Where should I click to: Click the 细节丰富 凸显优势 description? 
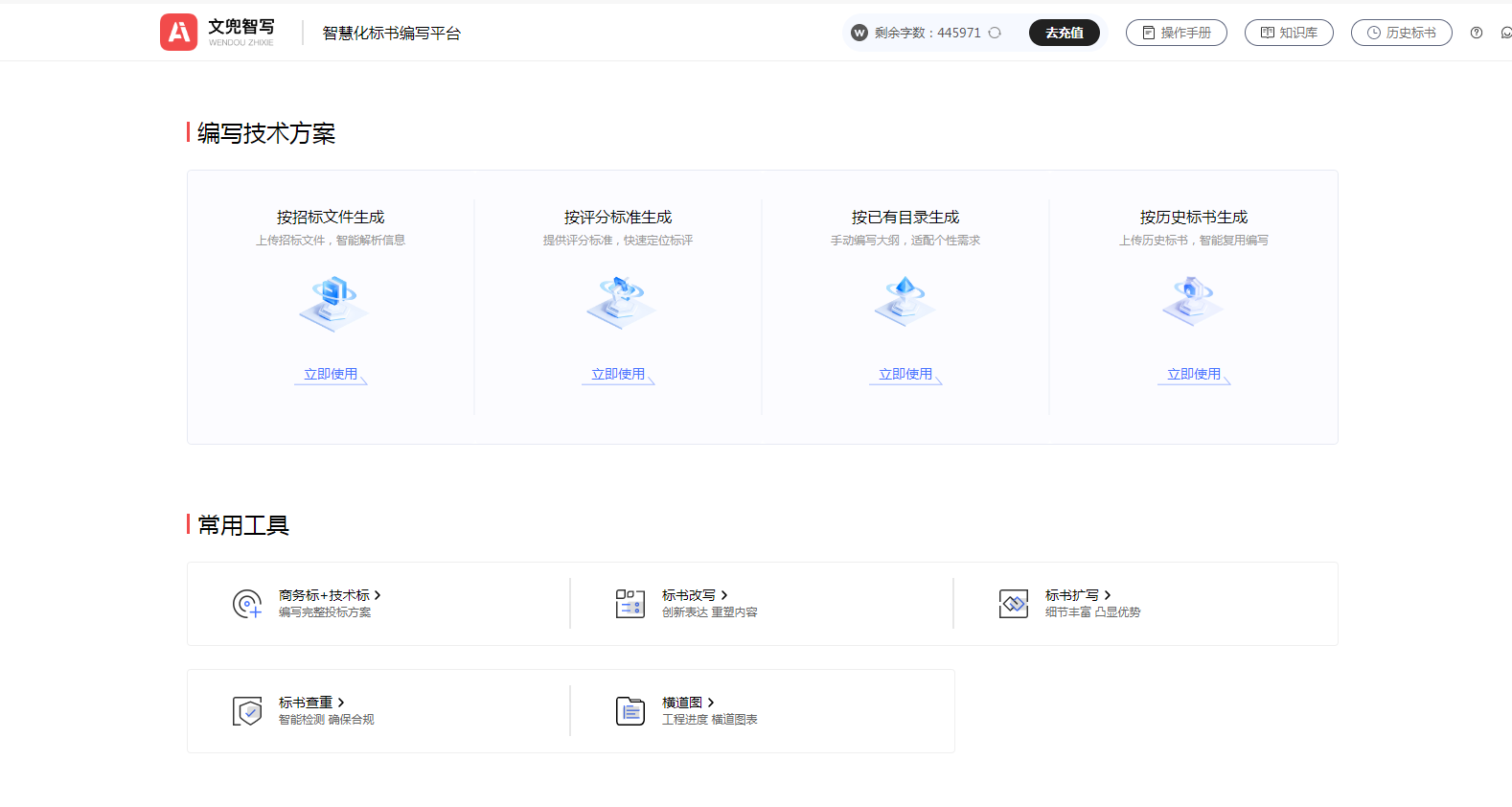point(1093,612)
